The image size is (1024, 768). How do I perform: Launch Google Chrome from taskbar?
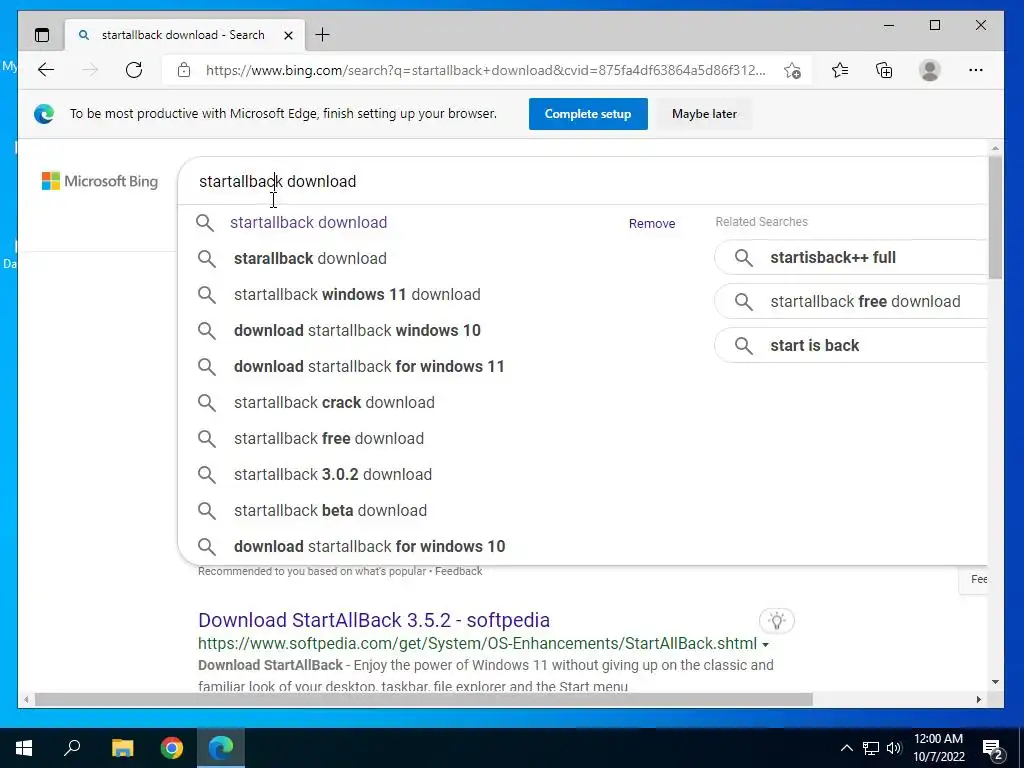pos(172,748)
